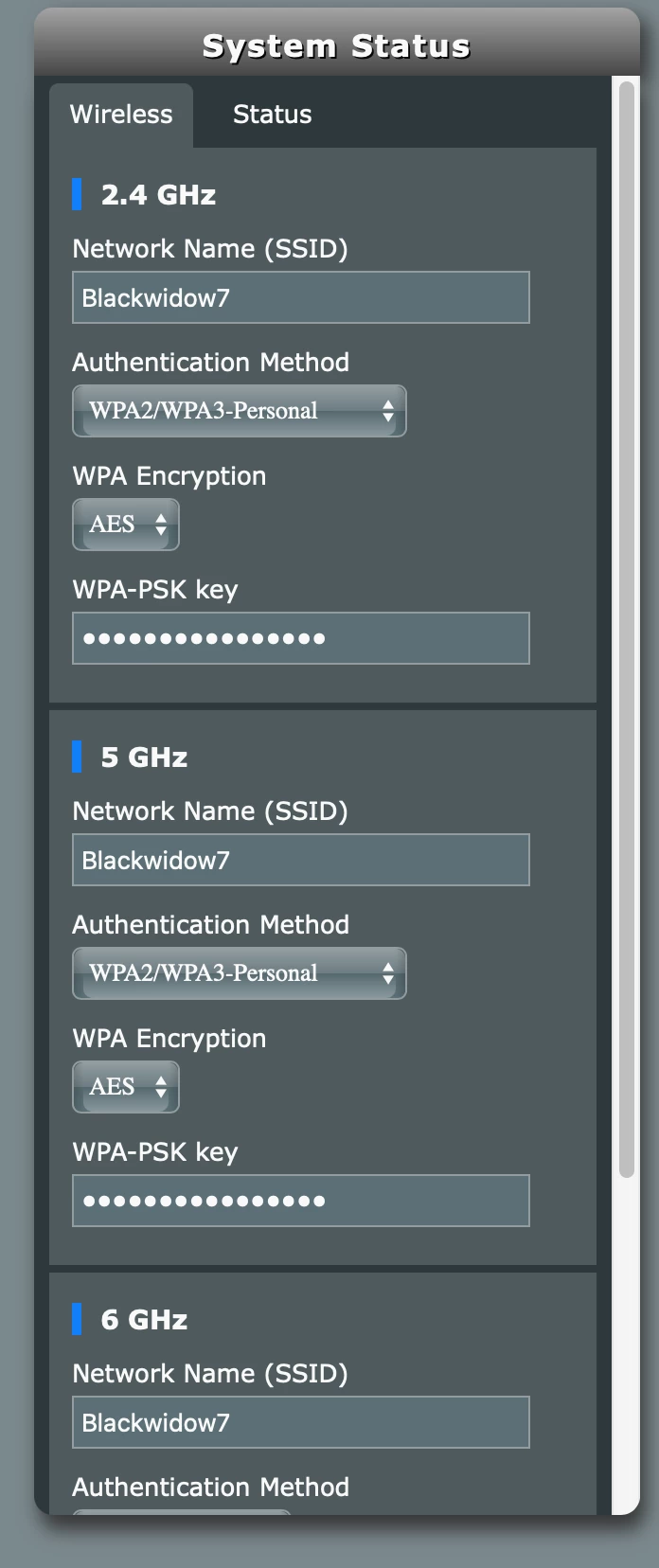
Task: Select the Wireless tab
Action: pyautogui.click(x=121, y=115)
